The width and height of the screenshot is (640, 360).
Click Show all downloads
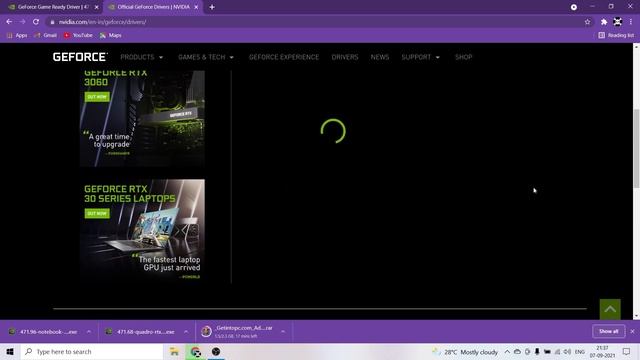tap(609, 331)
